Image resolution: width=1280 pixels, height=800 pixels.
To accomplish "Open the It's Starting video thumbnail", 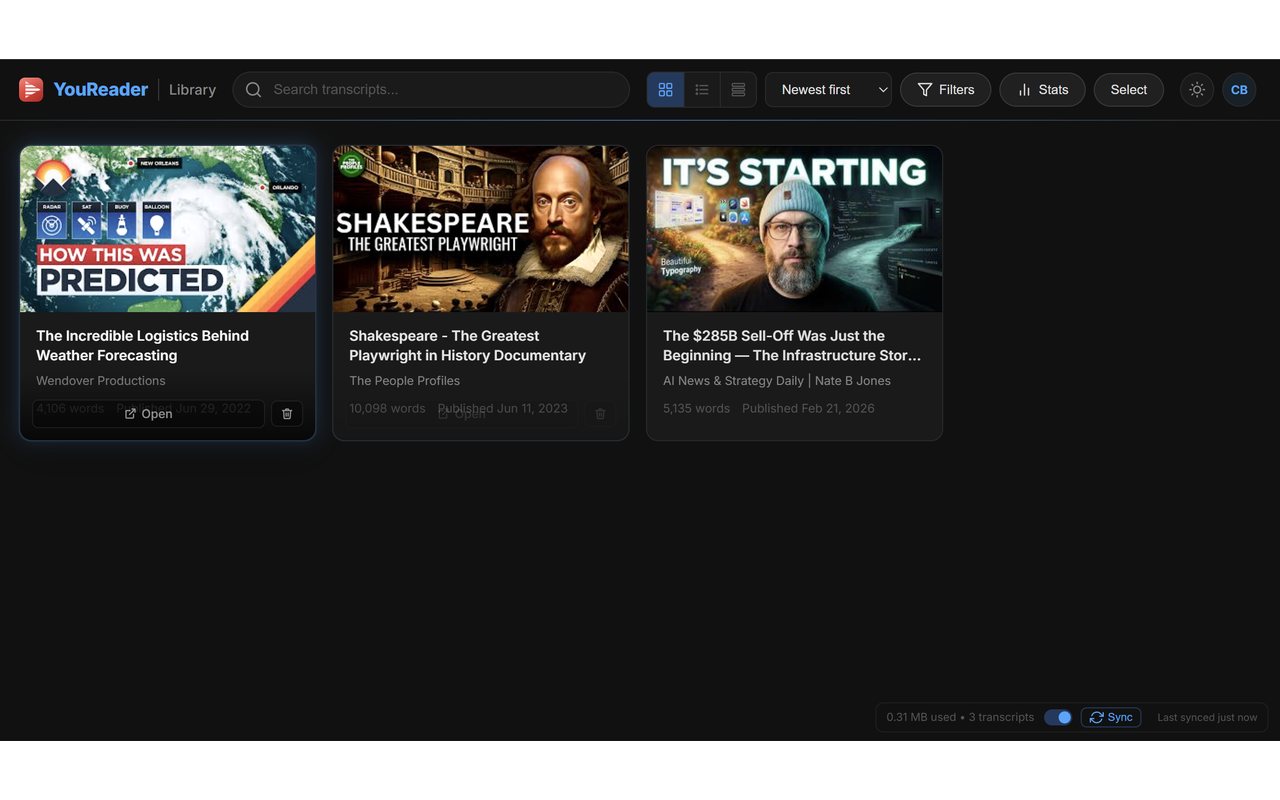I will click(x=794, y=229).
